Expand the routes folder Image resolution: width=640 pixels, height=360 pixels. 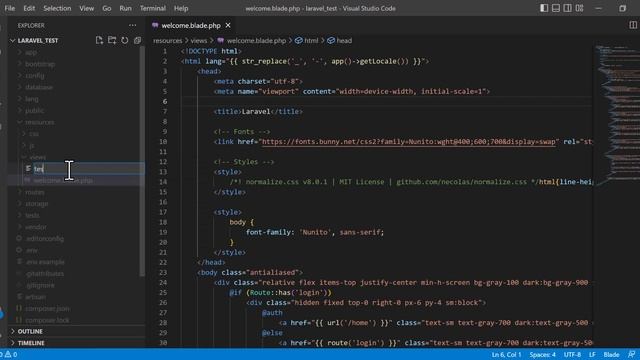pyautogui.click(x=35, y=192)
